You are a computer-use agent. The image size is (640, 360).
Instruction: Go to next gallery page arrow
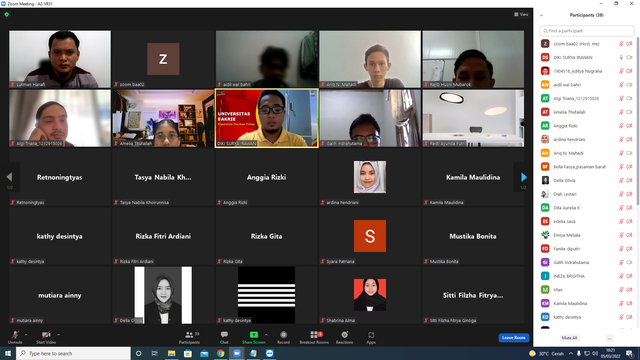click(524, 177)
